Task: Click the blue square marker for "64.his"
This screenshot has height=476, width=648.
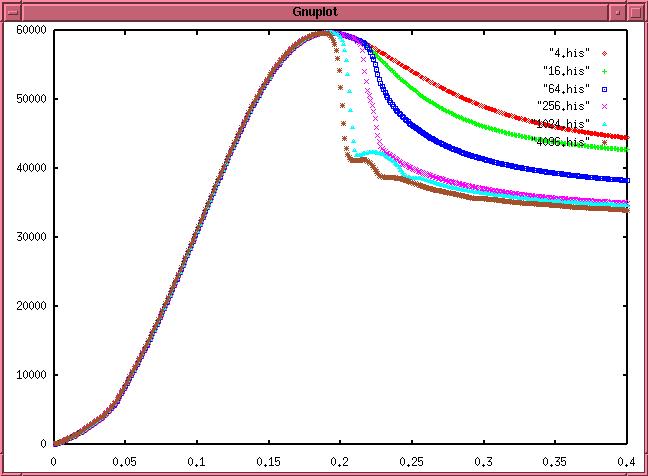Action: 605,89
